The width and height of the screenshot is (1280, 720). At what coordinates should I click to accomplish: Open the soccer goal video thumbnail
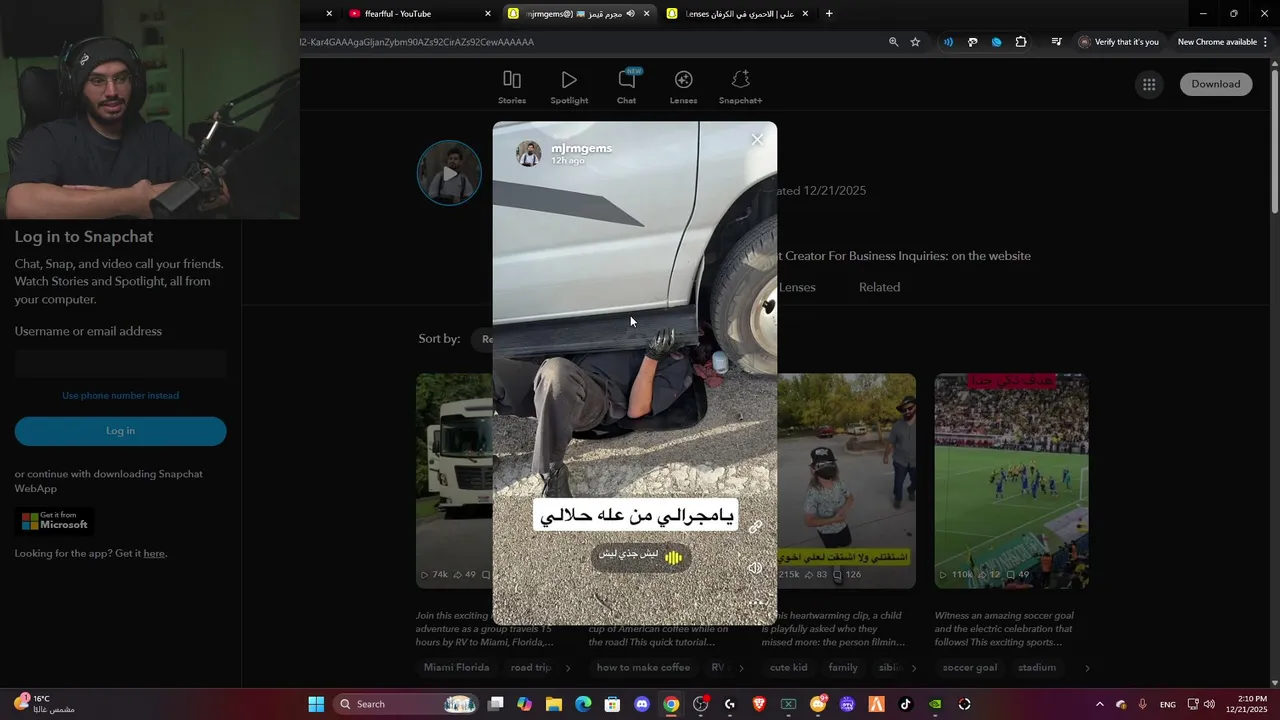click(x=1011, y=480)
